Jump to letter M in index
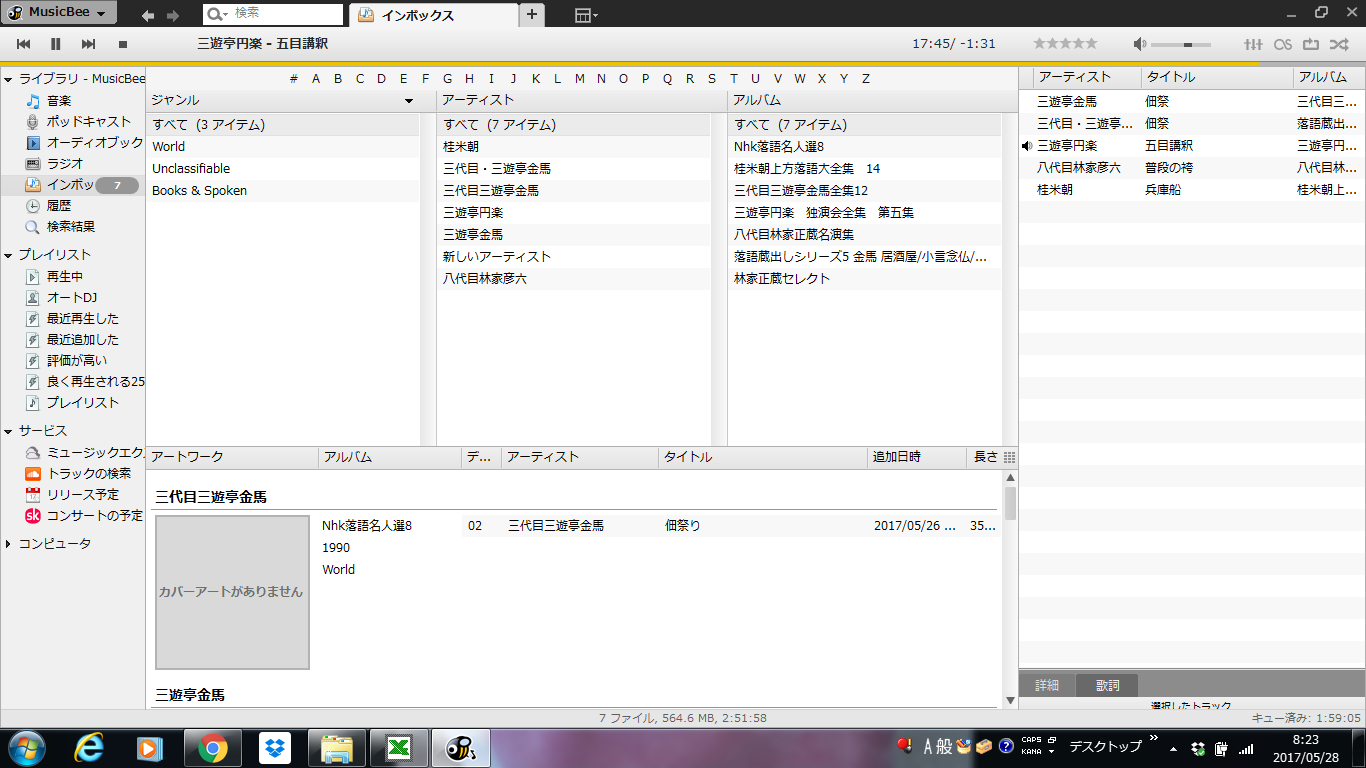1366x768 pixels. [579, 79]
